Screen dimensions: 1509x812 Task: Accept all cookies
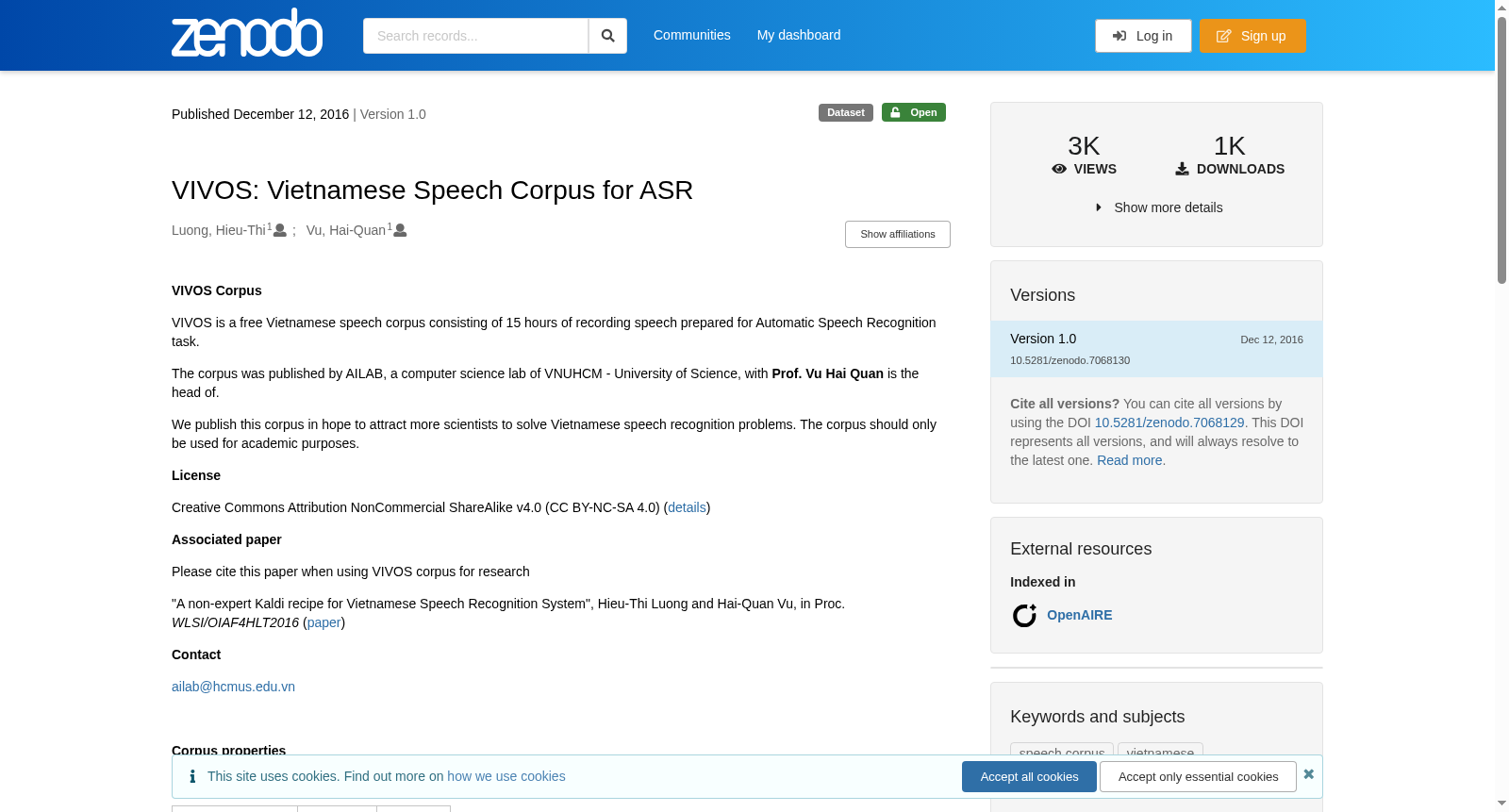pyautogui.click(x=1029, y=777)
